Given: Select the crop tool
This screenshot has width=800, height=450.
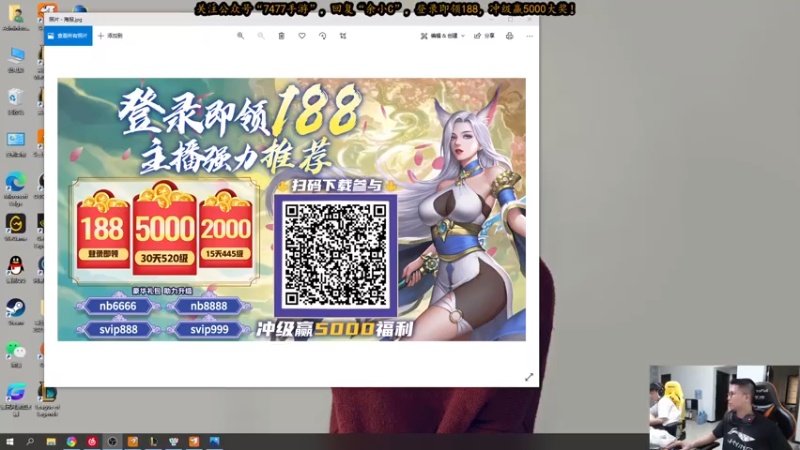Looking at the screenshot, I should pos(343,36).
